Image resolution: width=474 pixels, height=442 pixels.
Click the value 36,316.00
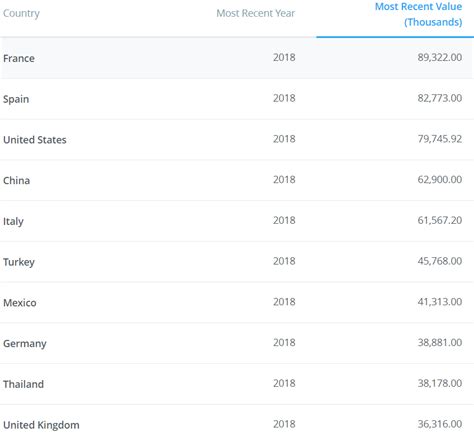pos(440,424)
